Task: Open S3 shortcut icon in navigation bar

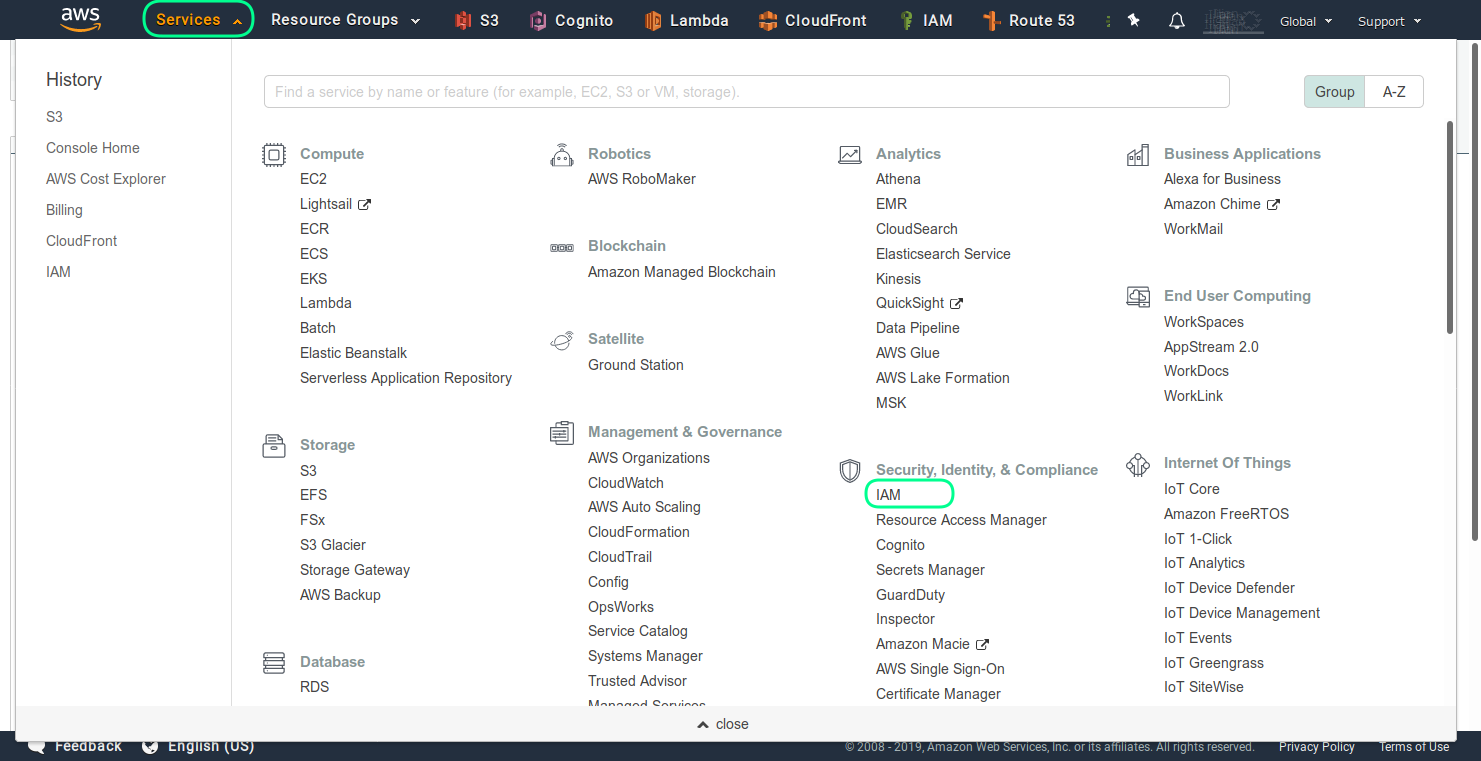Action: point(463,20)
